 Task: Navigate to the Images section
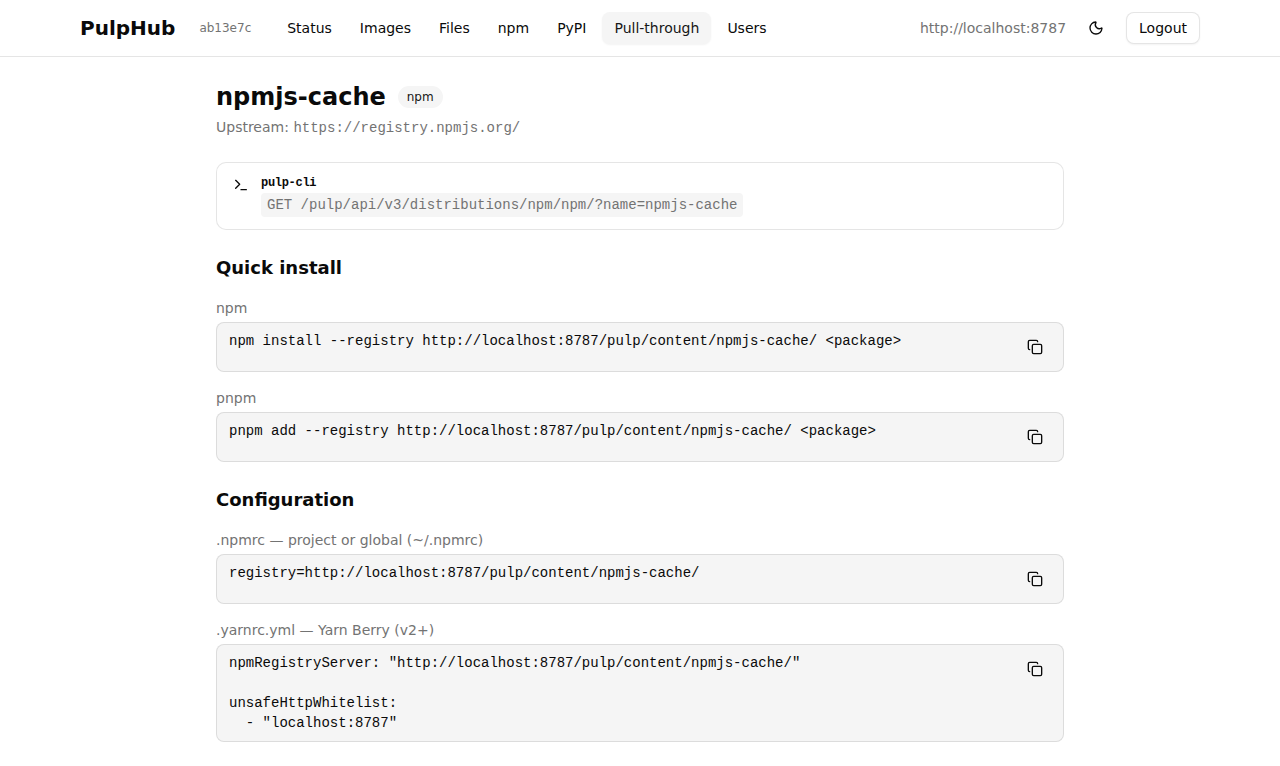click(x=385, y=28)
